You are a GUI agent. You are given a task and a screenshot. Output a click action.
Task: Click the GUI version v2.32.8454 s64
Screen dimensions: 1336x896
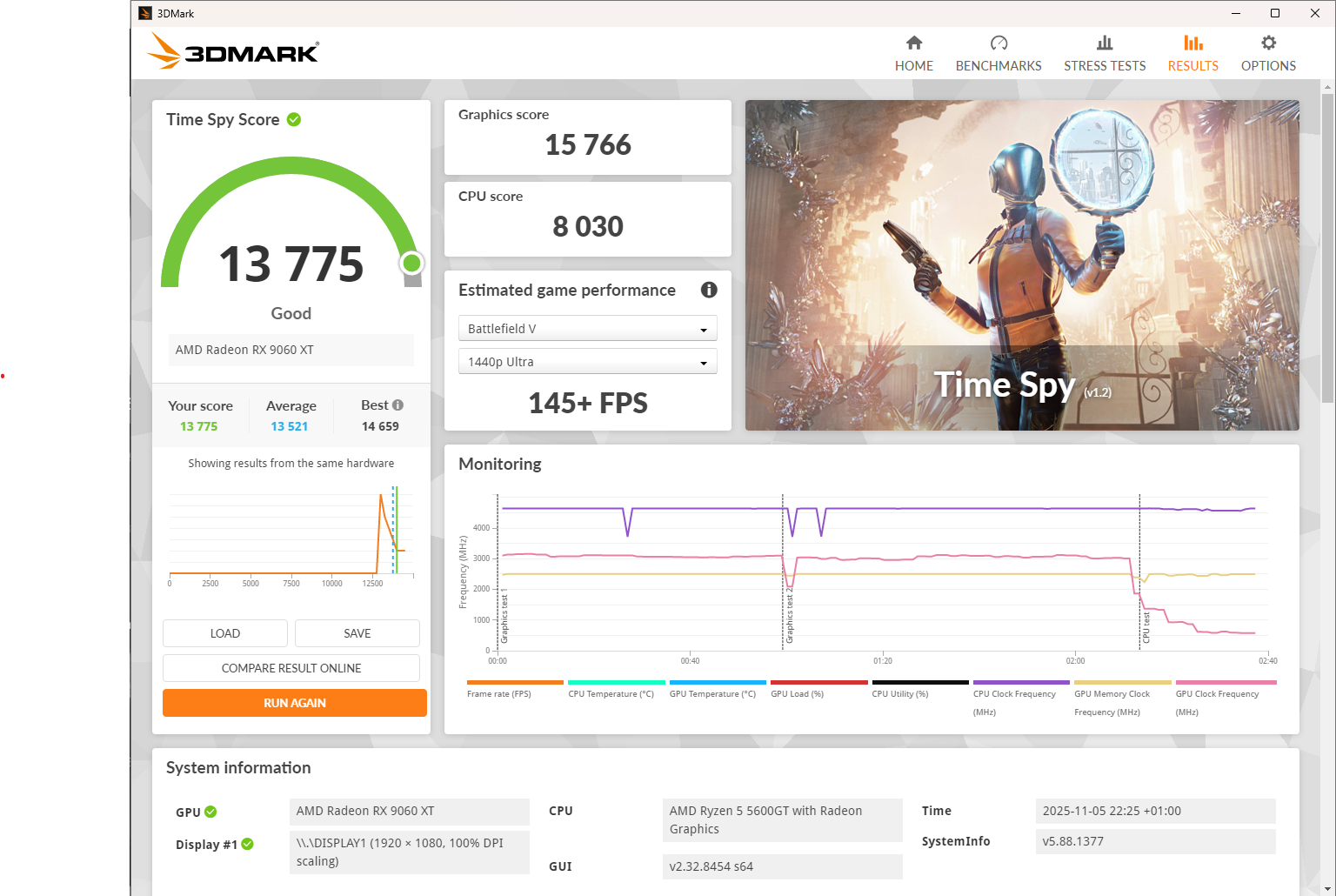pos(782,866)
